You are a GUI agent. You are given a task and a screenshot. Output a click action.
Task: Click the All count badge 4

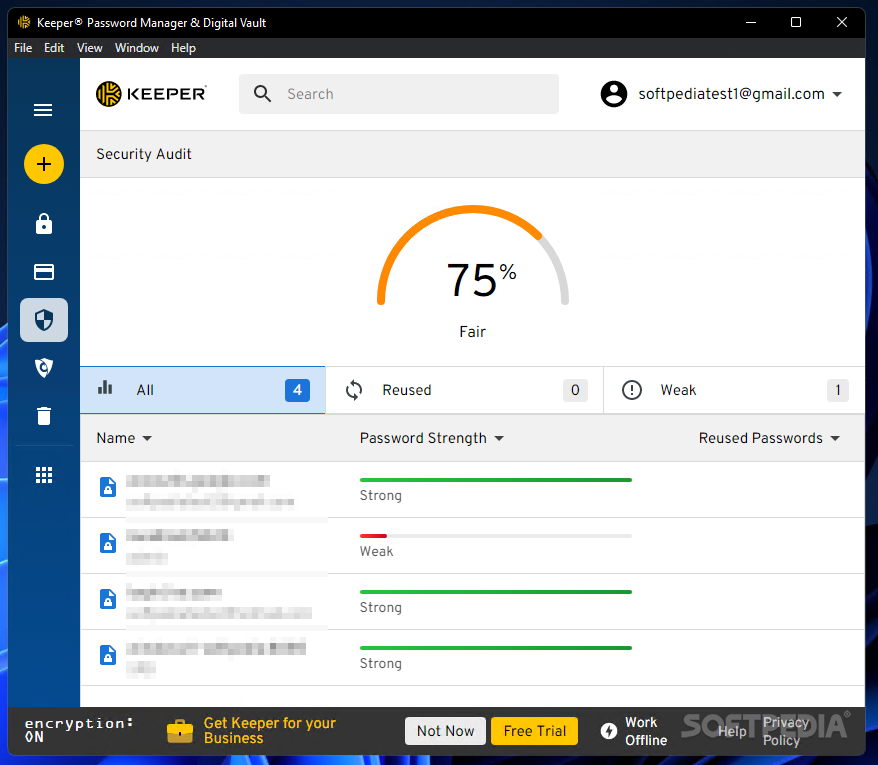click(297, 390)
